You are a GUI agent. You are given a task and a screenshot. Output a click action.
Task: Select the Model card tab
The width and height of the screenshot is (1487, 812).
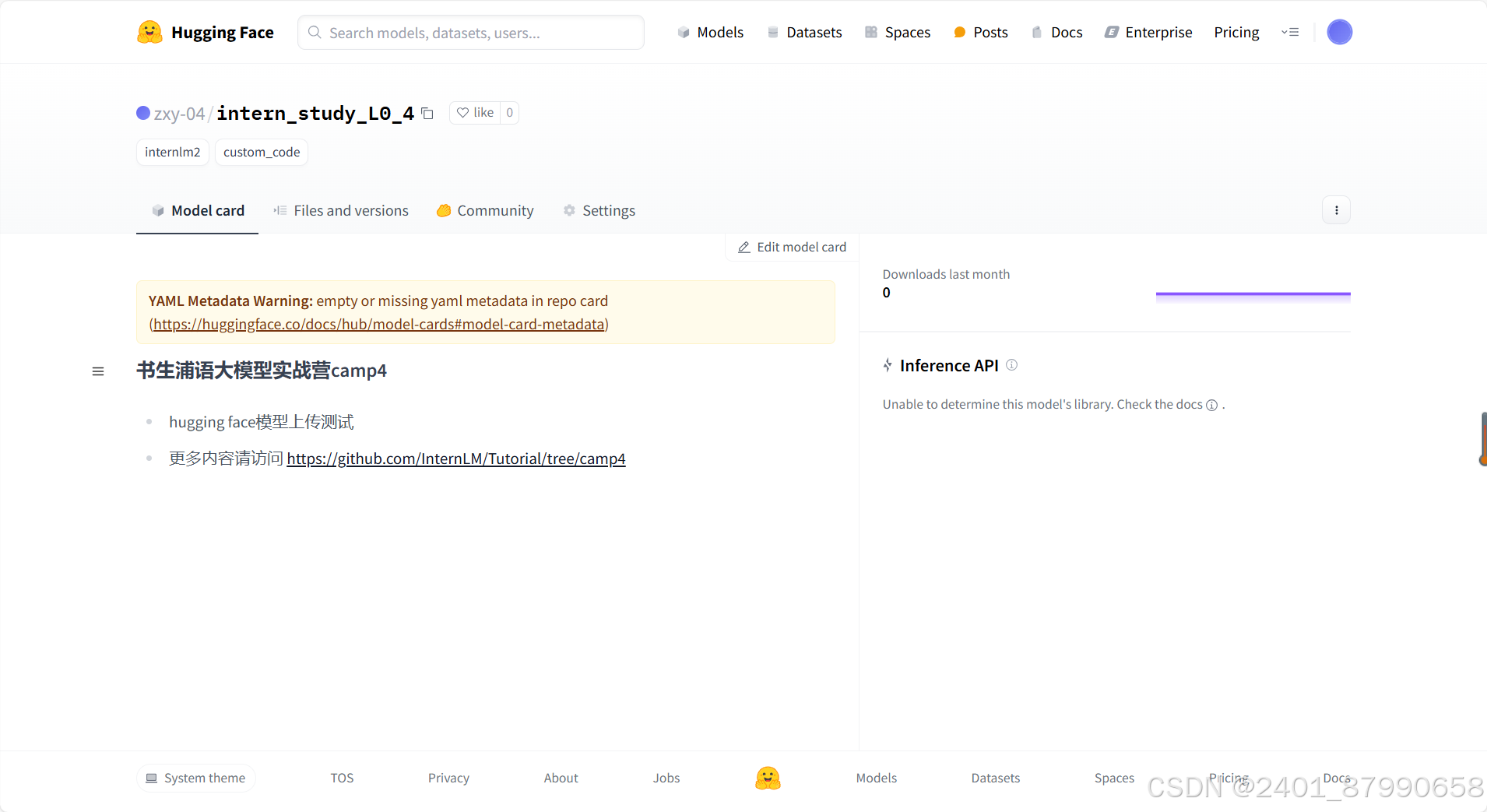point(198,210)
